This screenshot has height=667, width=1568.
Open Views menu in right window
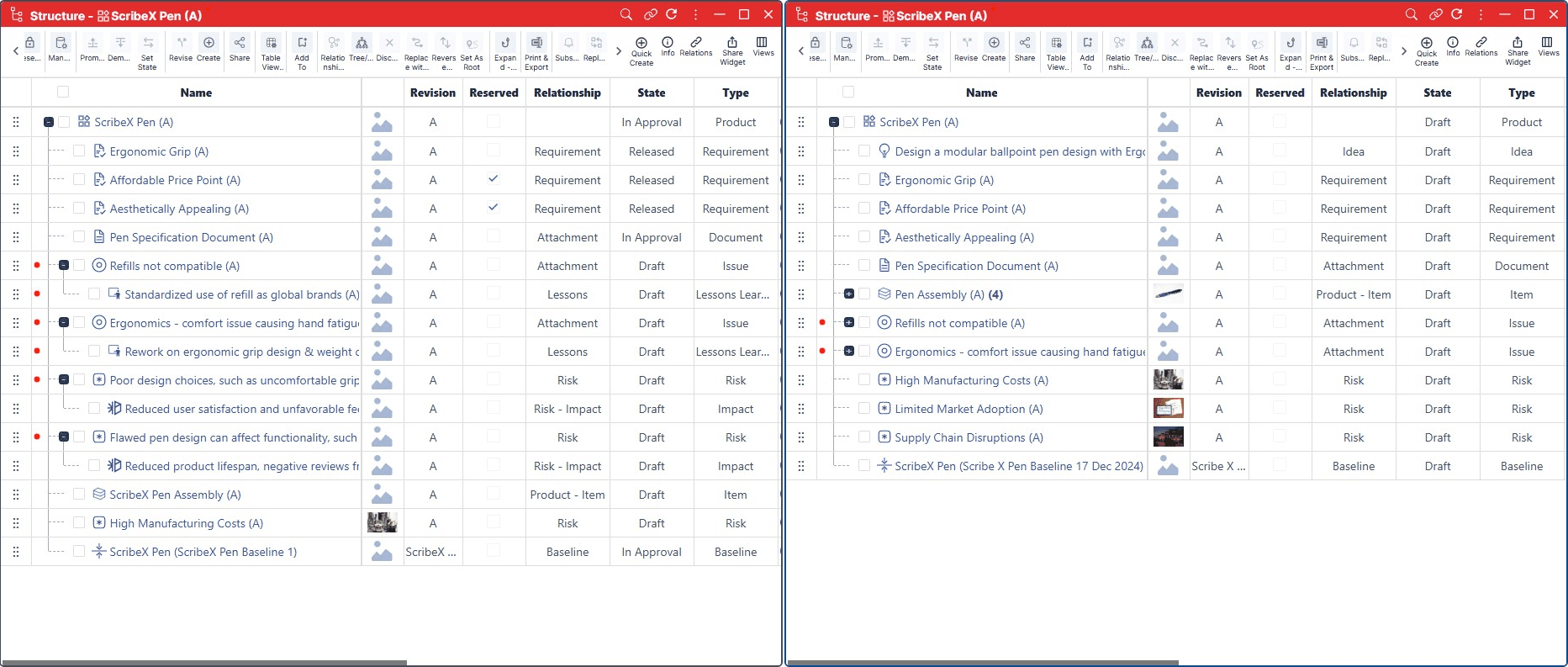(x=1548, y=46)
